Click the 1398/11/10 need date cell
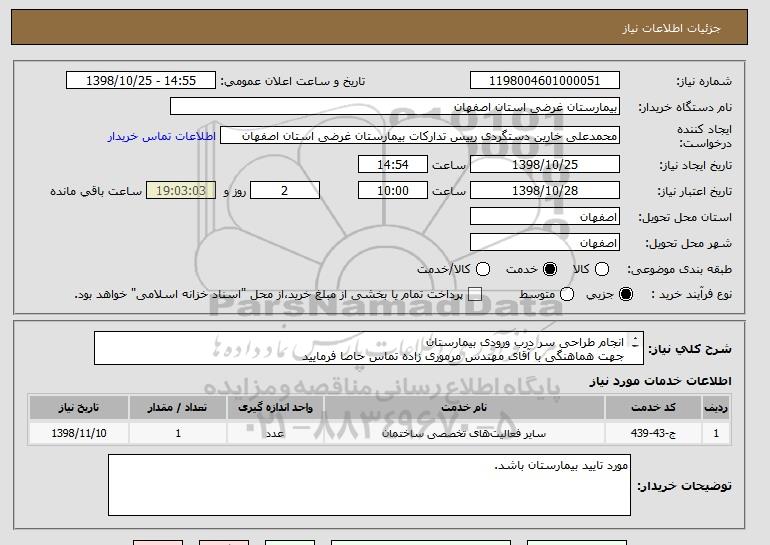Image resolution: width=770 pixels, height=545 pixels. pyautogui.click(x=79, y=433)
